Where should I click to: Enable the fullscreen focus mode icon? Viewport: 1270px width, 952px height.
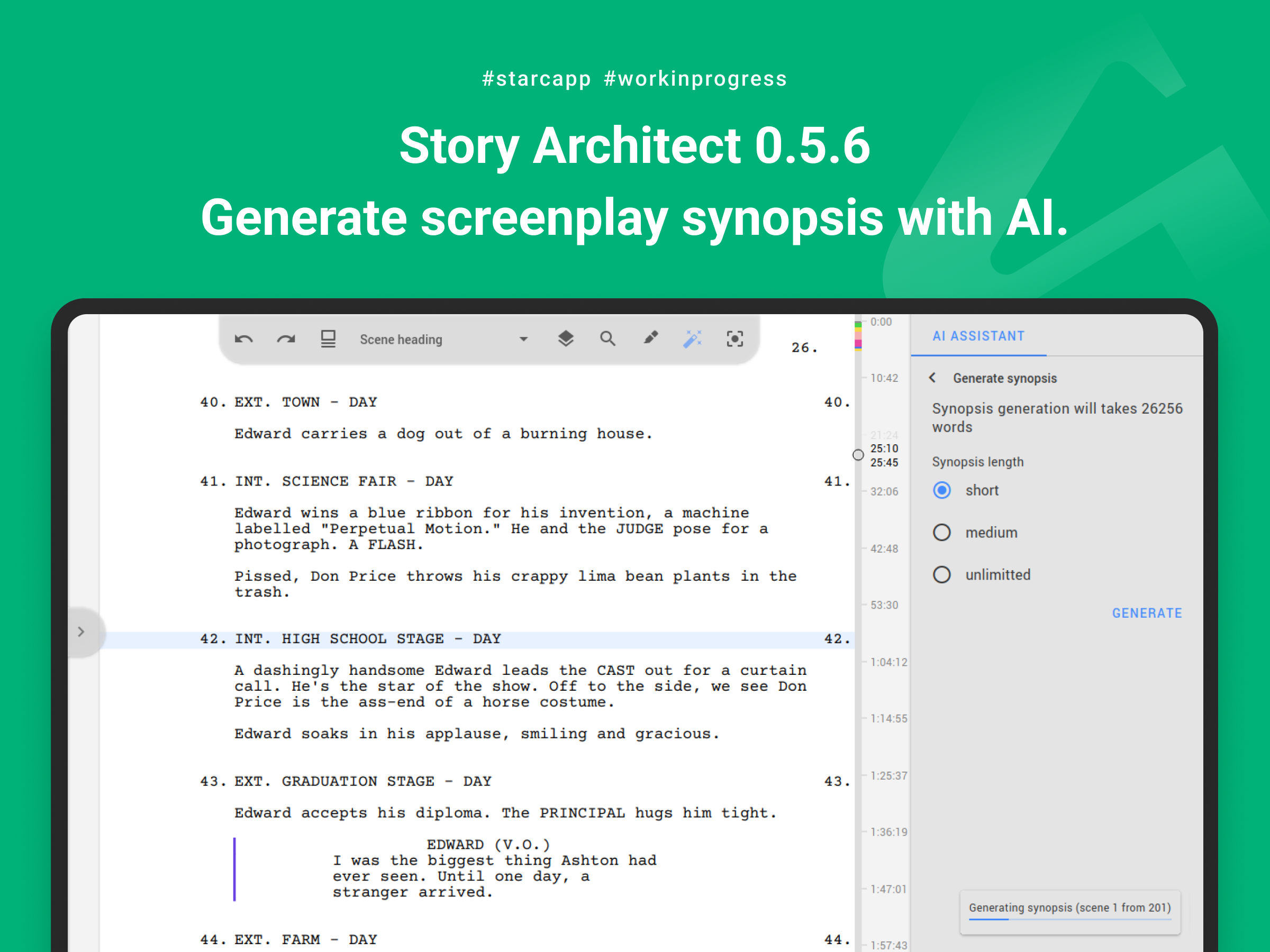click(x=735, y=339)
